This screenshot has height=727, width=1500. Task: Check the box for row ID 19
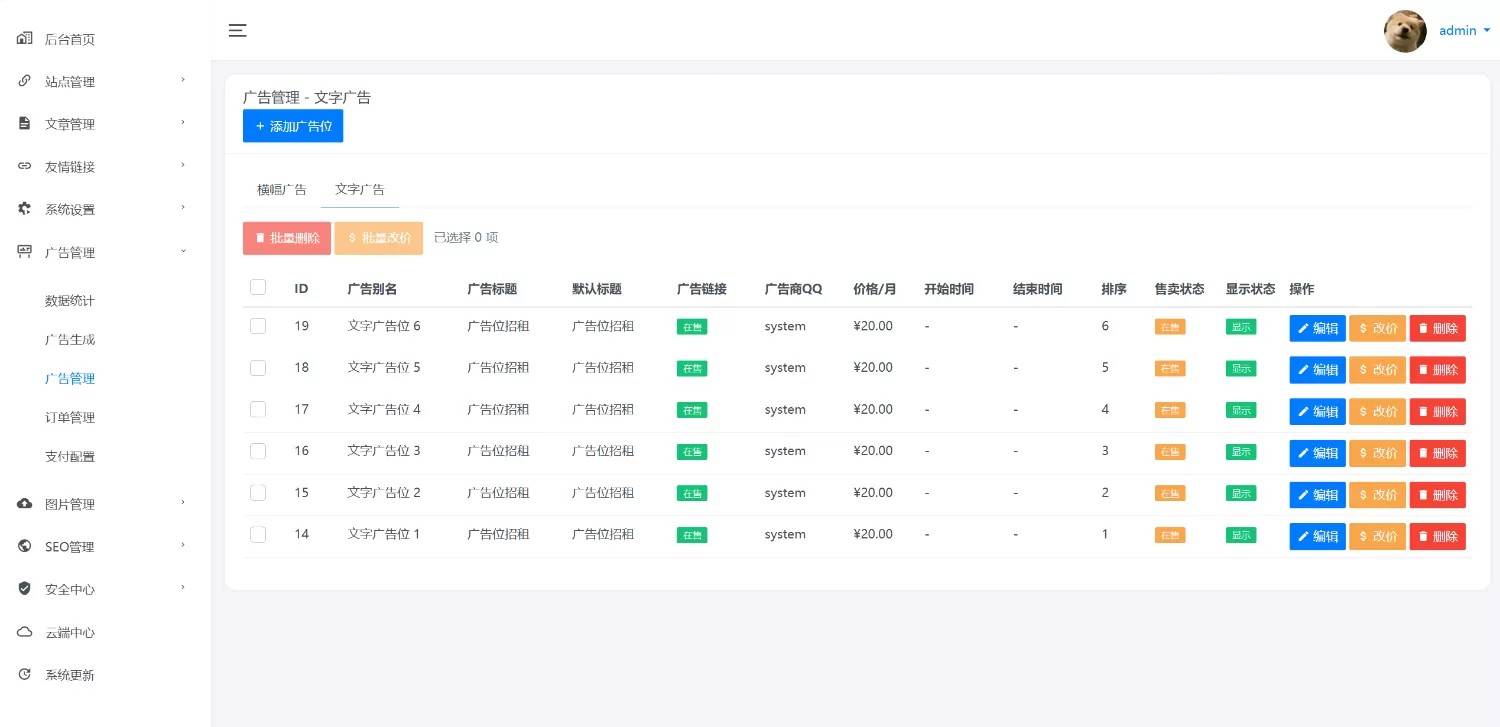[258, 326]
